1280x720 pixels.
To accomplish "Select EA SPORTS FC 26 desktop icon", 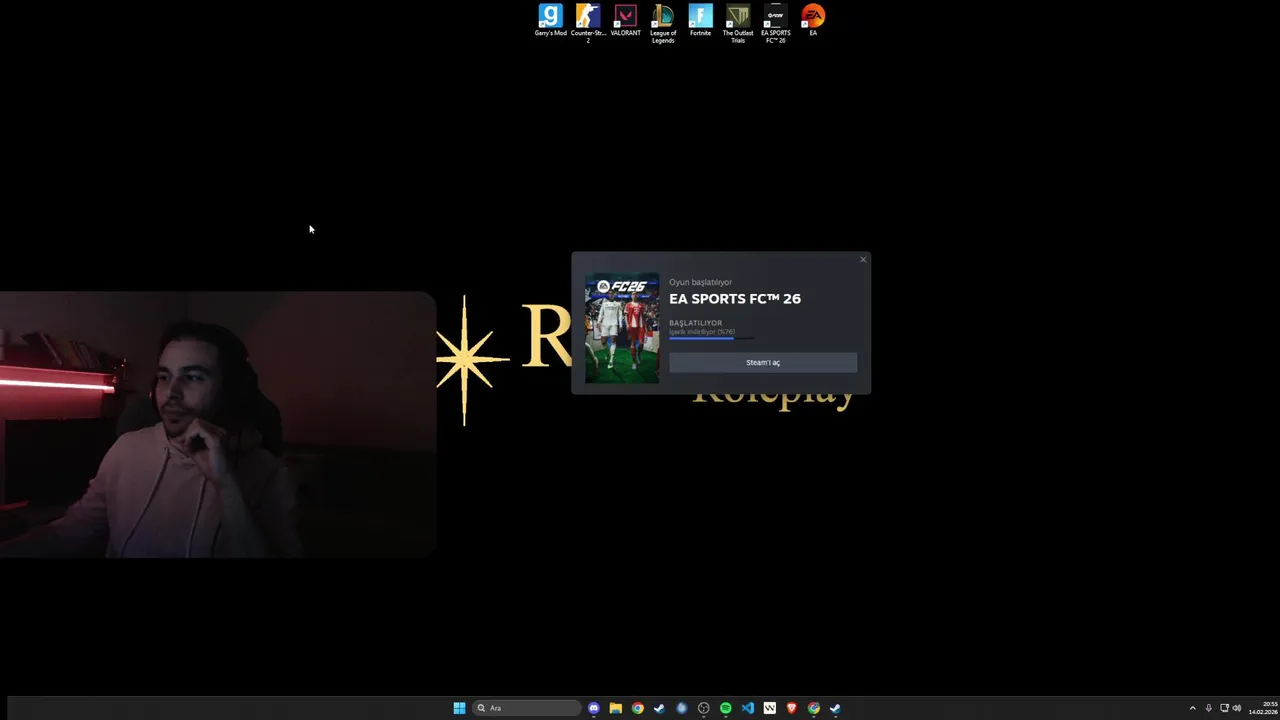I will click(x=775, y=23).
